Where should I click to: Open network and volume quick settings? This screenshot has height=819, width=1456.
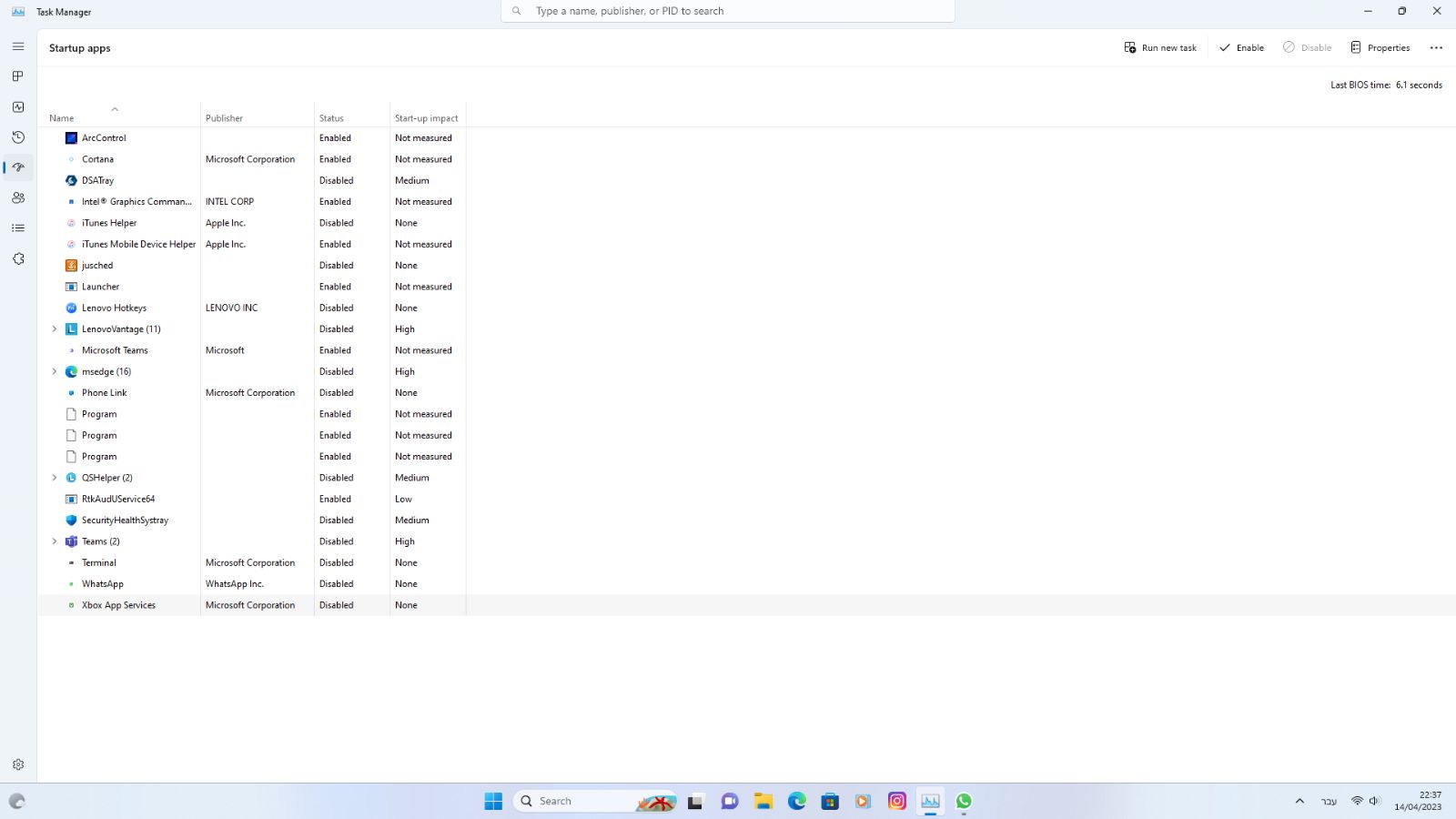[x=1365, y=801]
